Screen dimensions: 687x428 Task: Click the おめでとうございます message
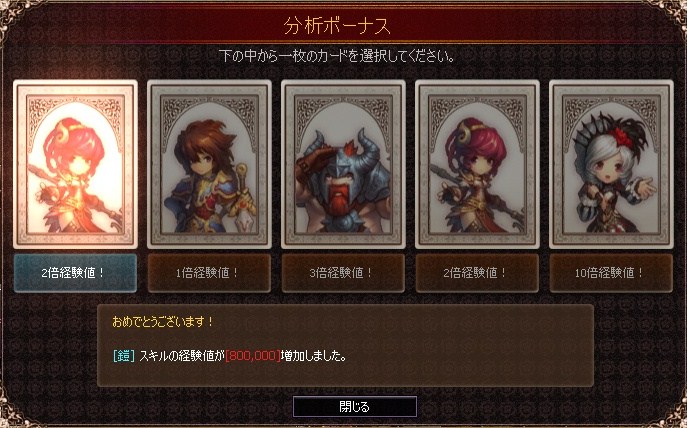(163, 322)
